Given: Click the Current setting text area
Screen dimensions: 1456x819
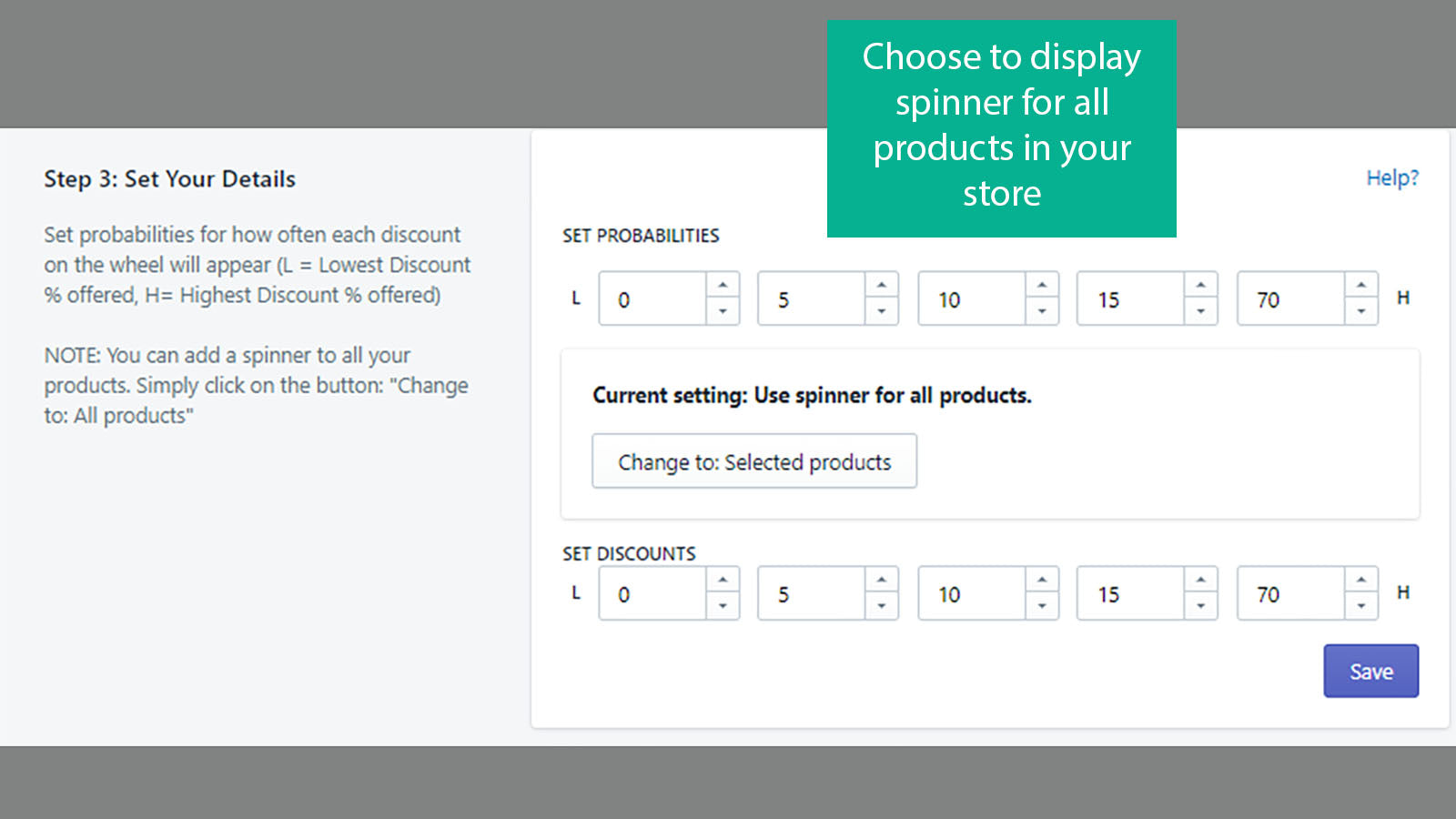Looking at the screenshot, I should [x=812, y=396].
